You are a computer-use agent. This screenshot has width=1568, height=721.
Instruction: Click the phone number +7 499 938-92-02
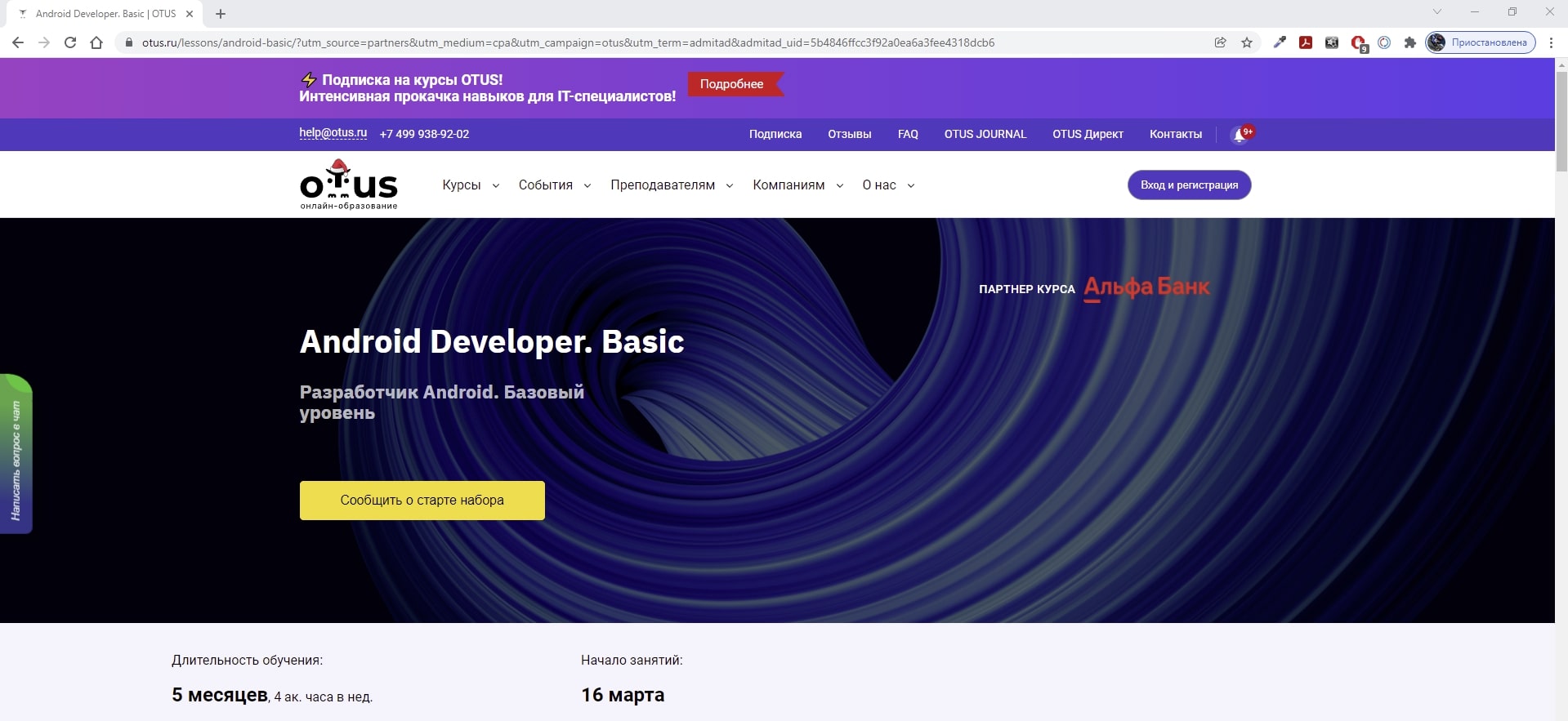tap(424, 134)
